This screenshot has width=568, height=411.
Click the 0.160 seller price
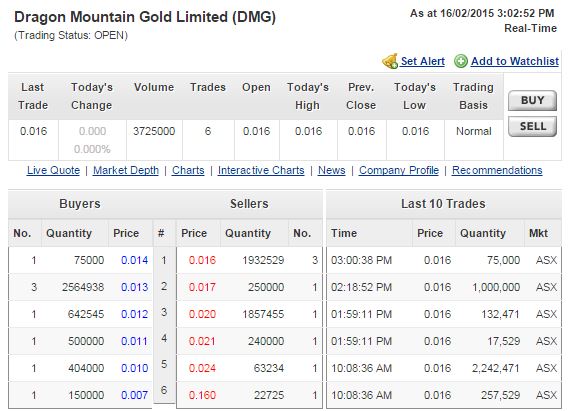tap(202, 395)
